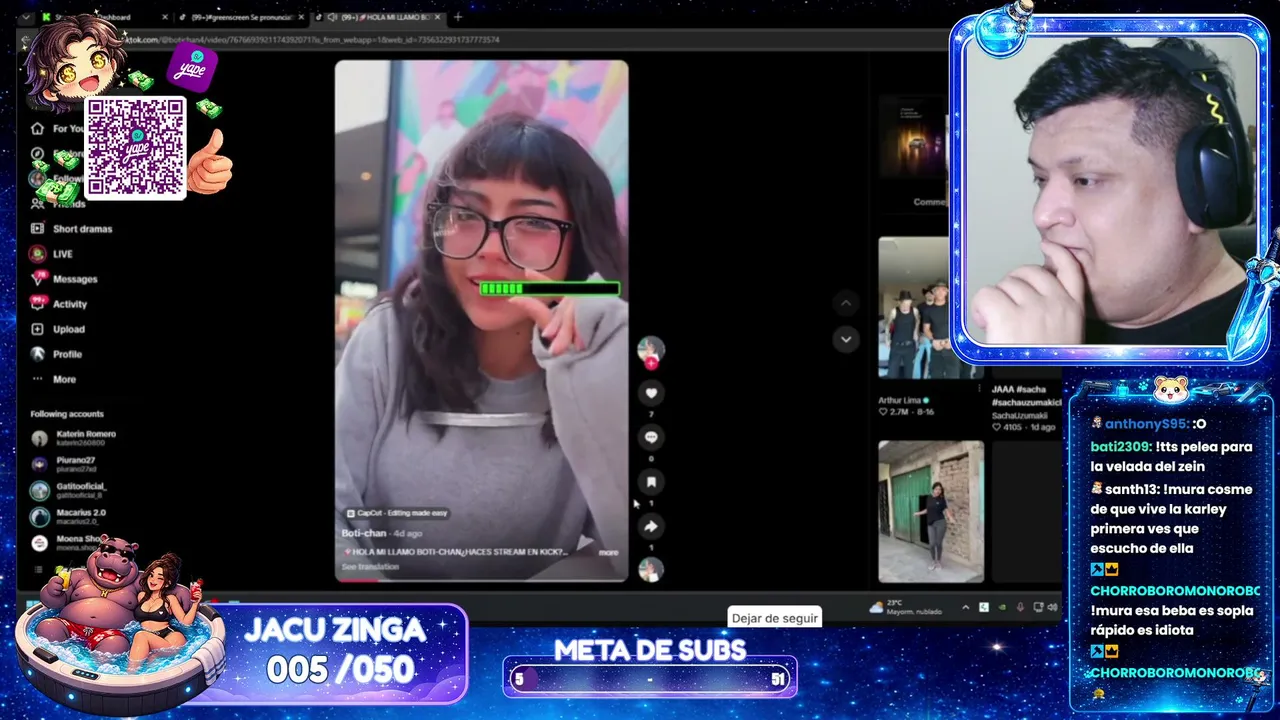Show hidden system tray icons chevron
Screen dimensions: 1280x720
pos(965,607)
